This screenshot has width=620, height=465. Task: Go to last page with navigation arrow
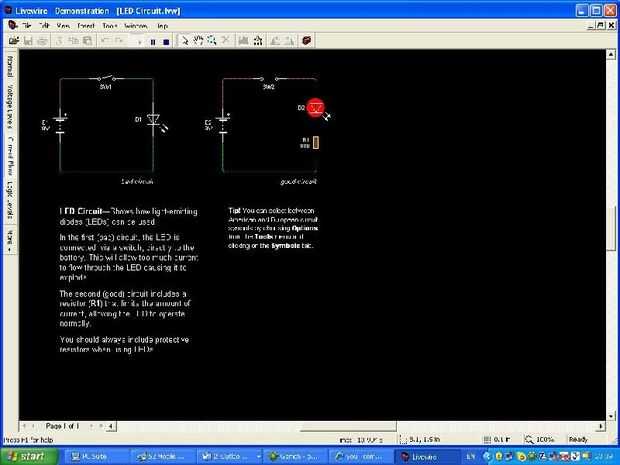tap(101, 426)
